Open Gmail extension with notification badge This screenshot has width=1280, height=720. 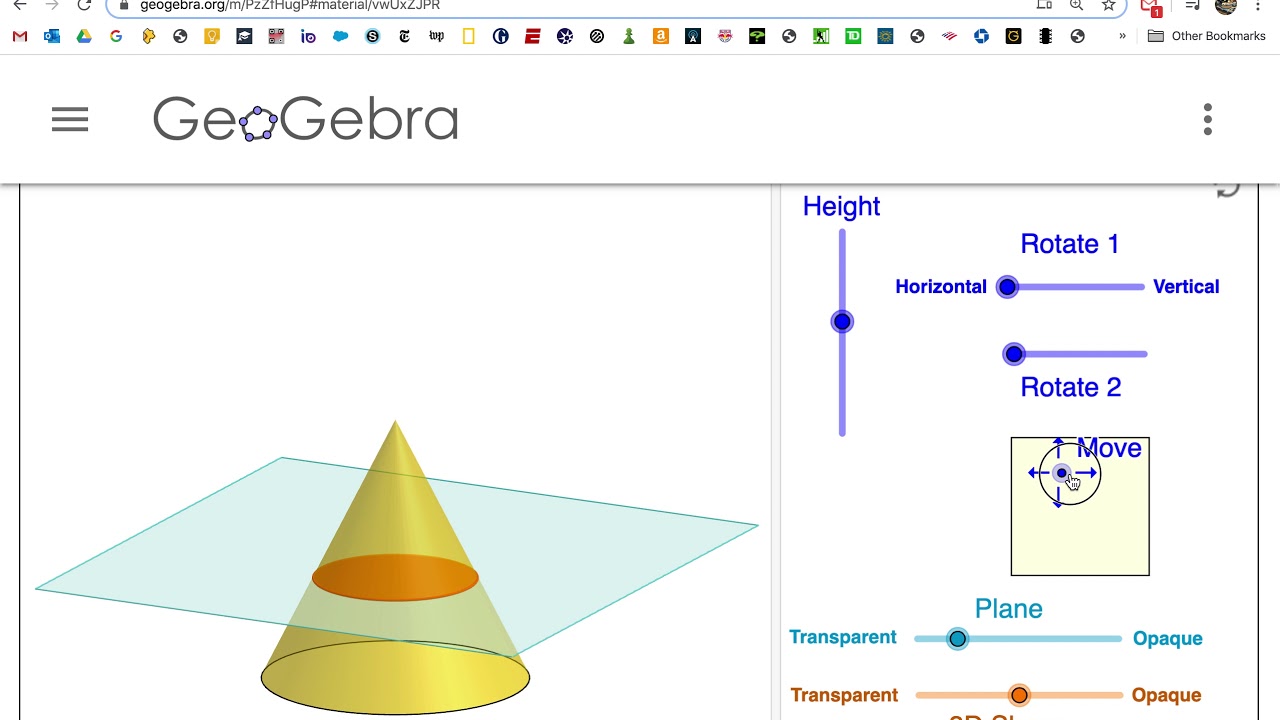[x=1151, y=6]
